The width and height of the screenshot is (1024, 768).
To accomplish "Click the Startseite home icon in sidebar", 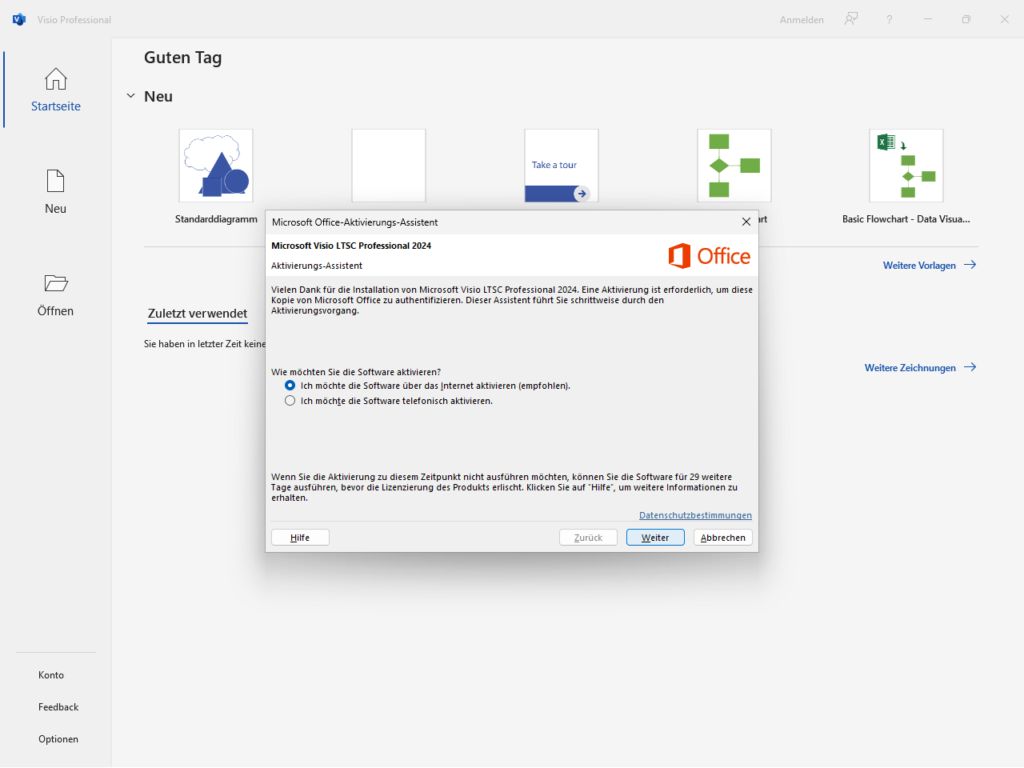I will [56, 79].
